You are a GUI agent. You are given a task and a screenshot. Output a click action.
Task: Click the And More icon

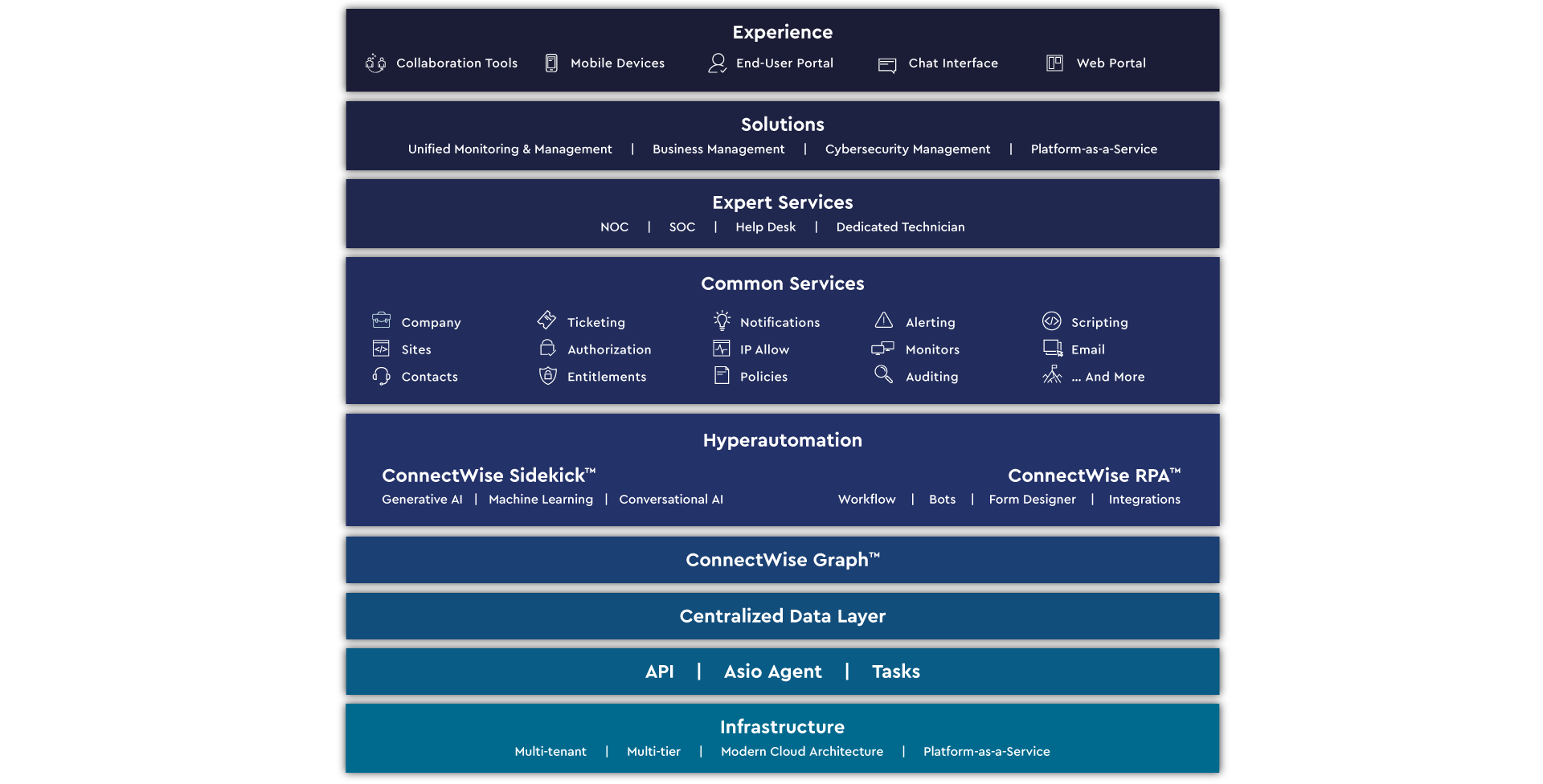point(1052,374)
